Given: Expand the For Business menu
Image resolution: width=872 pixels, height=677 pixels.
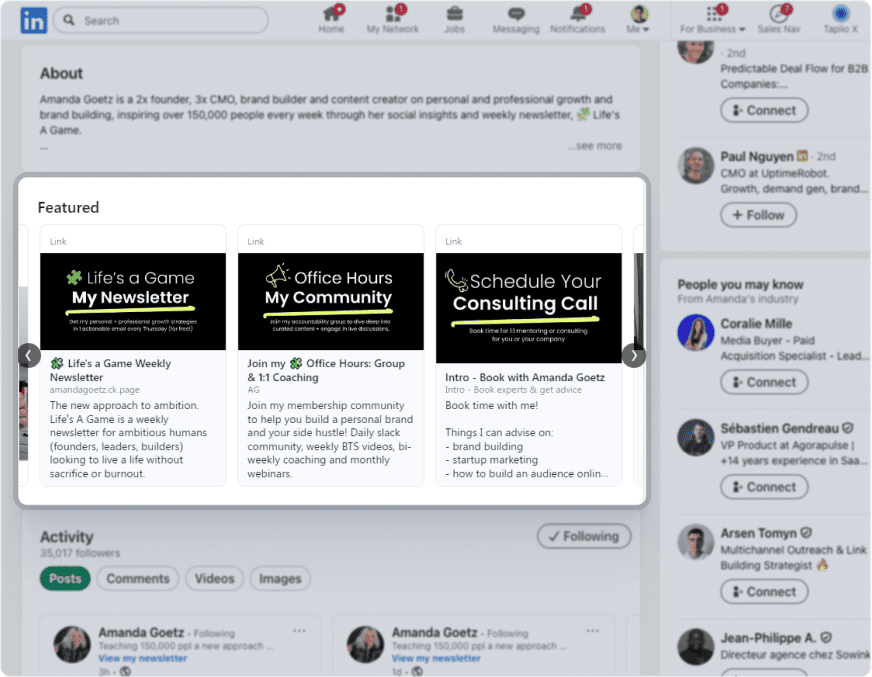Looking at the screenshot, I should pyautogui.click(x=712, y=19).
